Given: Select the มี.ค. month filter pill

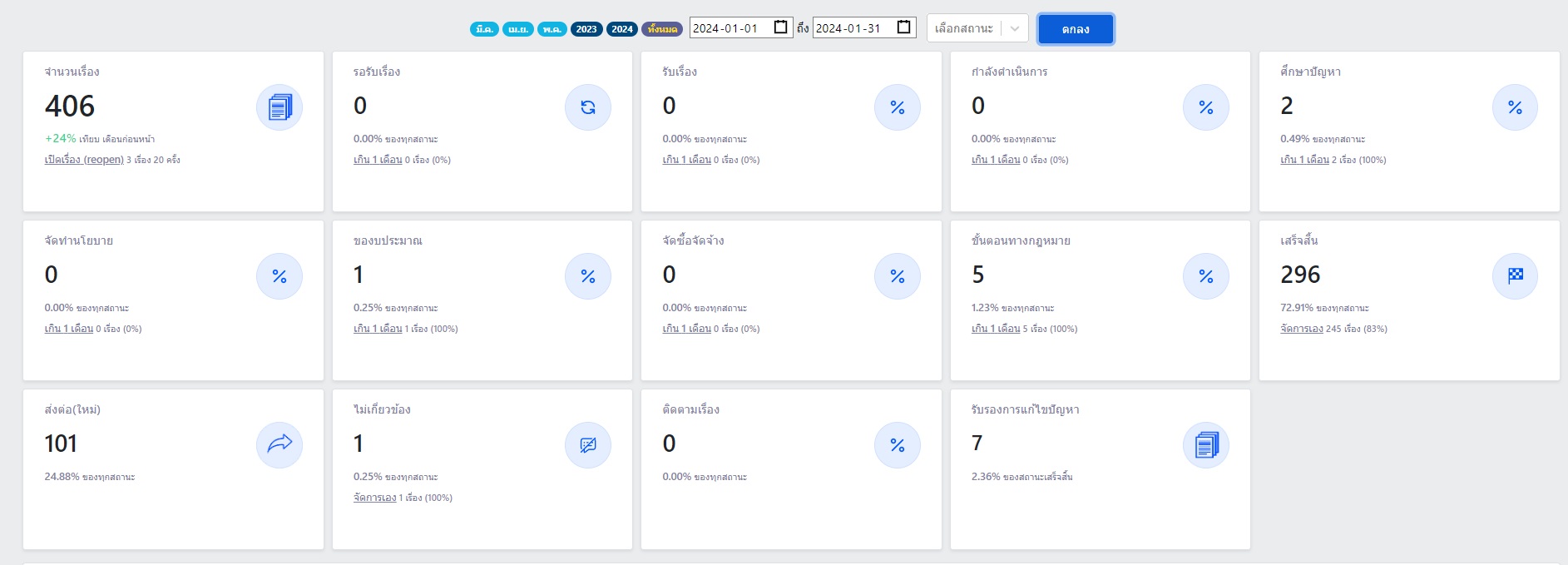Looking at the screenshot, I should pyautogui.click(x=484, y=29).
